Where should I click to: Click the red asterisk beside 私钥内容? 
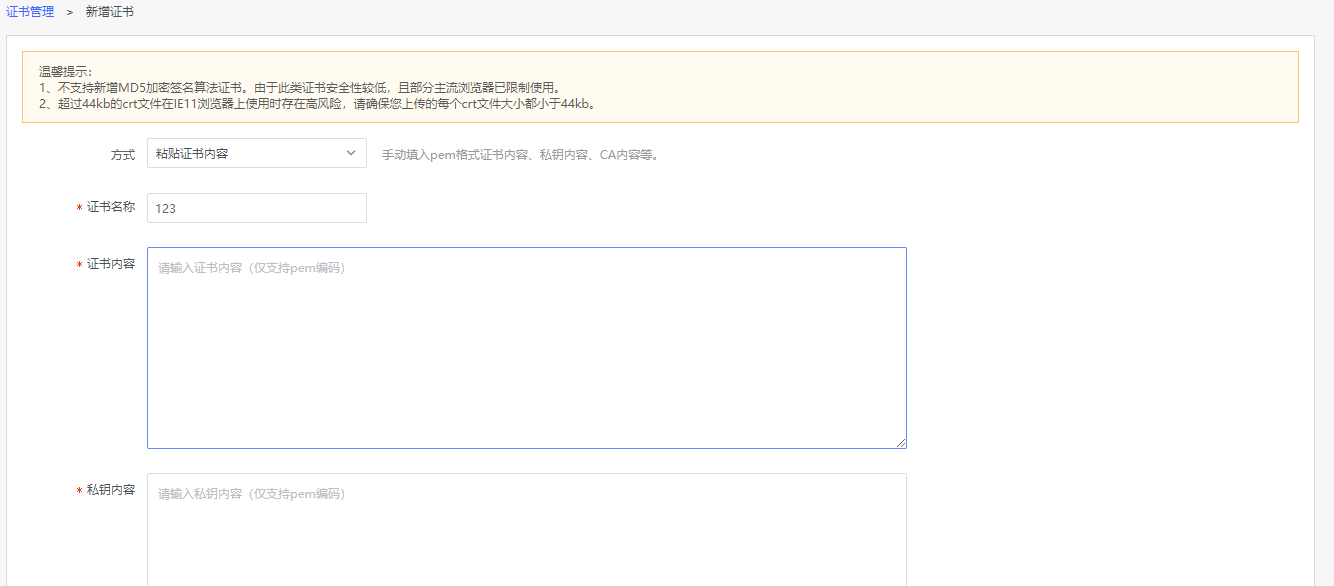79,491
